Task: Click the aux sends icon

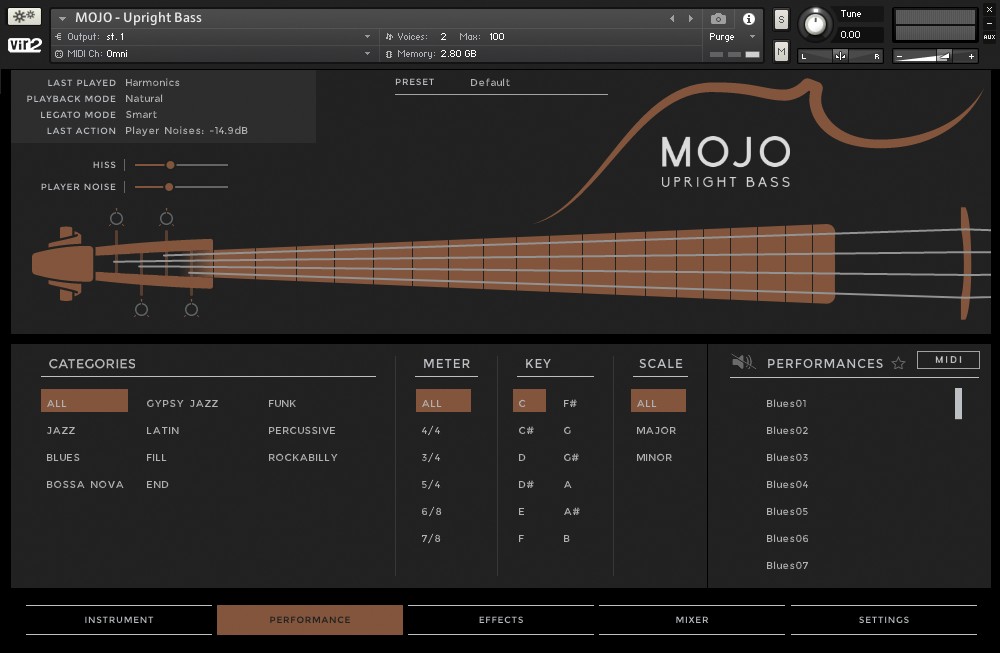Action: coord(988,36)
